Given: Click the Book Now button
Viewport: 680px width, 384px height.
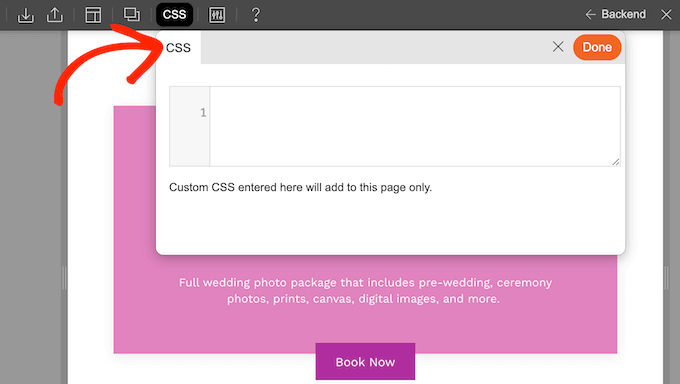Looking at the screenshot, I should pos(365,361).
